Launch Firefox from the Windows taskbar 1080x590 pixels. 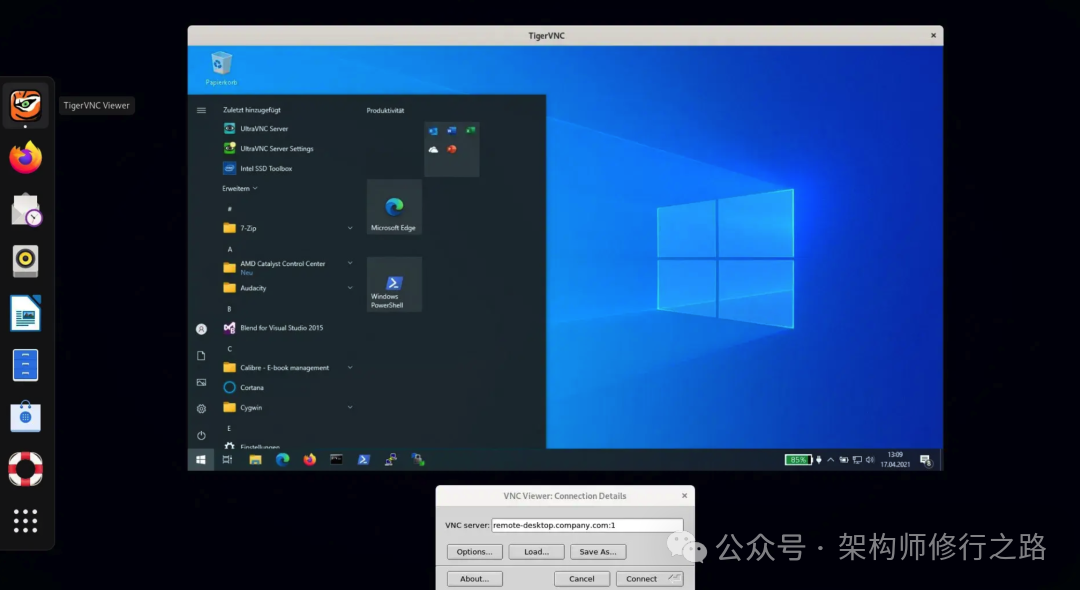[x=309, y=459]
